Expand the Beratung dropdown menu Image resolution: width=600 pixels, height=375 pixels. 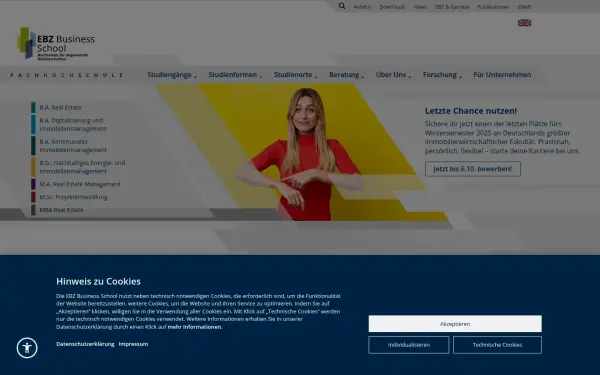(346, 75)
